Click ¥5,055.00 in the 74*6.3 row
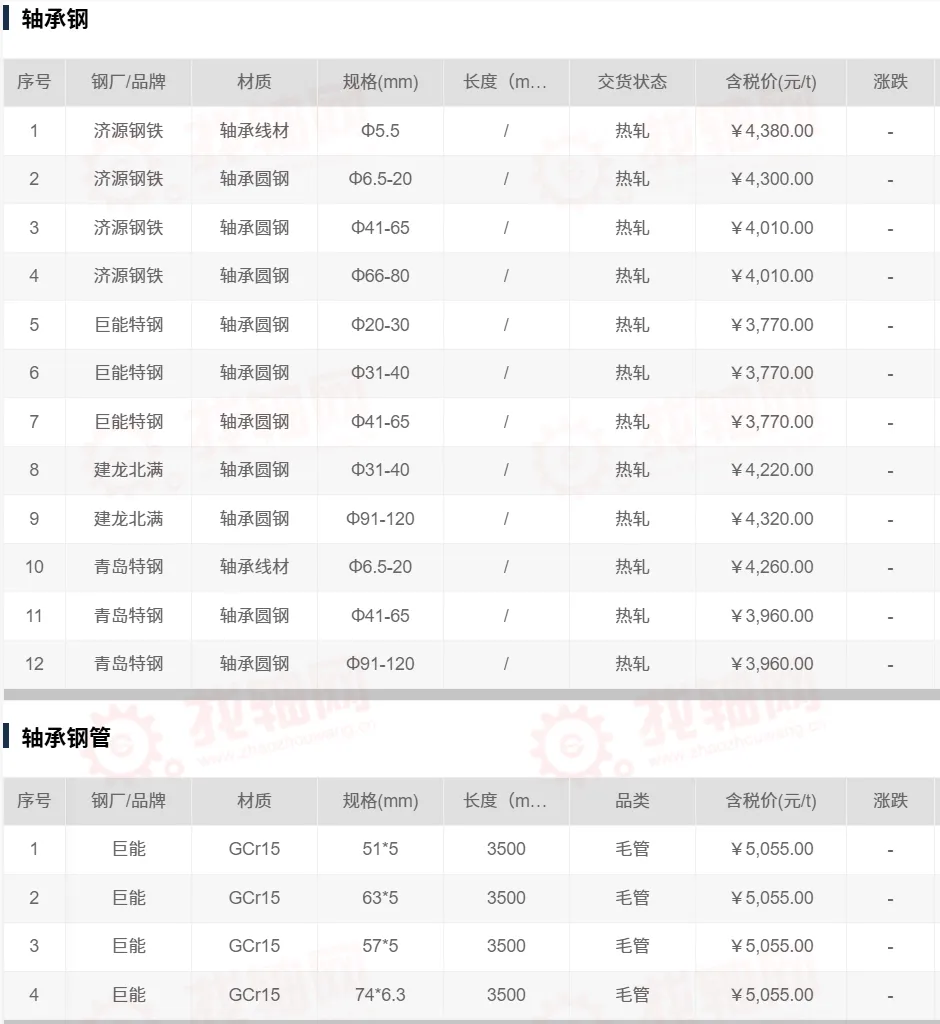This screenshot has height=1024, width=940. (771, 995)
